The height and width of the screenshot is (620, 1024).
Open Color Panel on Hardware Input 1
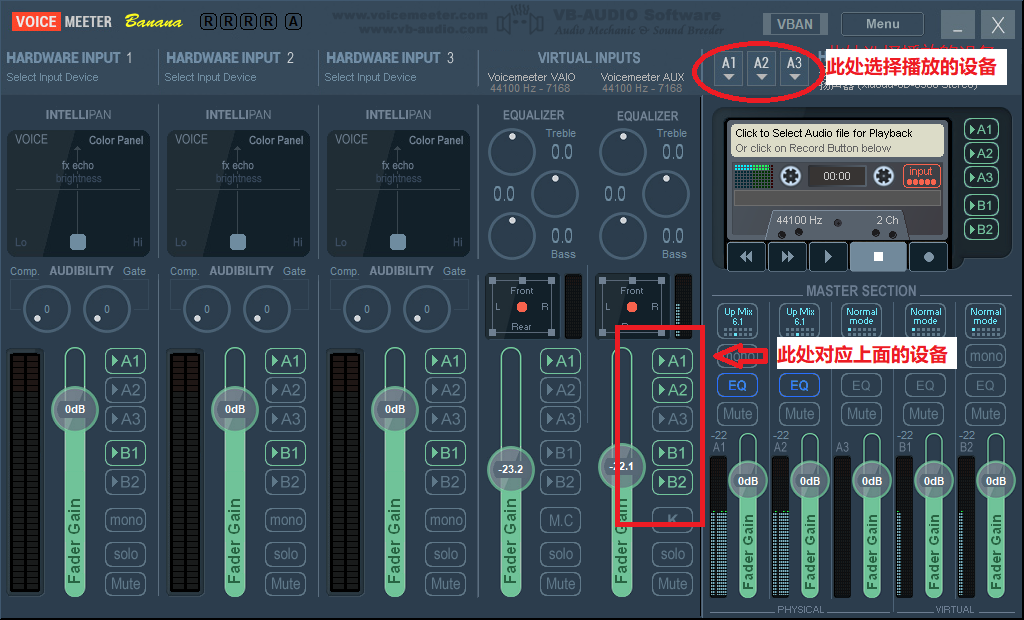116,140
